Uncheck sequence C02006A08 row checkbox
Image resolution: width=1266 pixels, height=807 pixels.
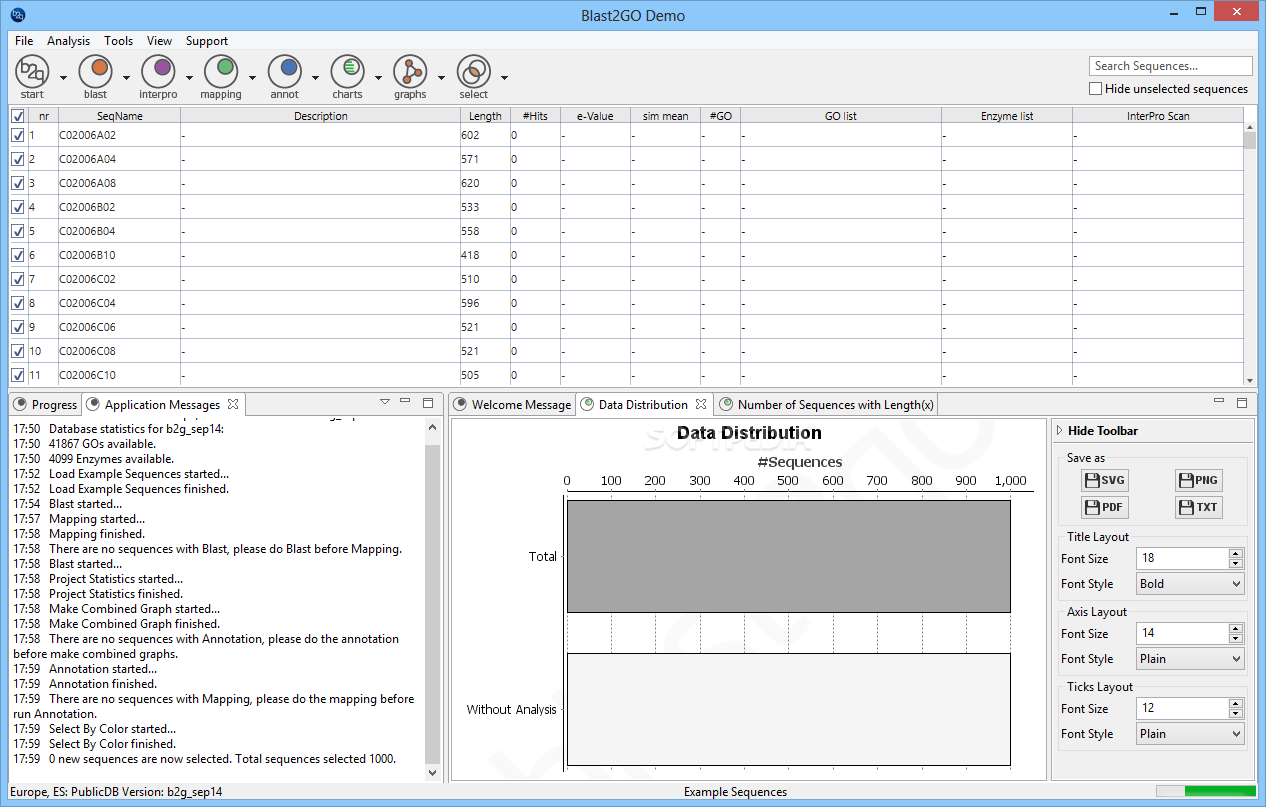click(18, 183)
